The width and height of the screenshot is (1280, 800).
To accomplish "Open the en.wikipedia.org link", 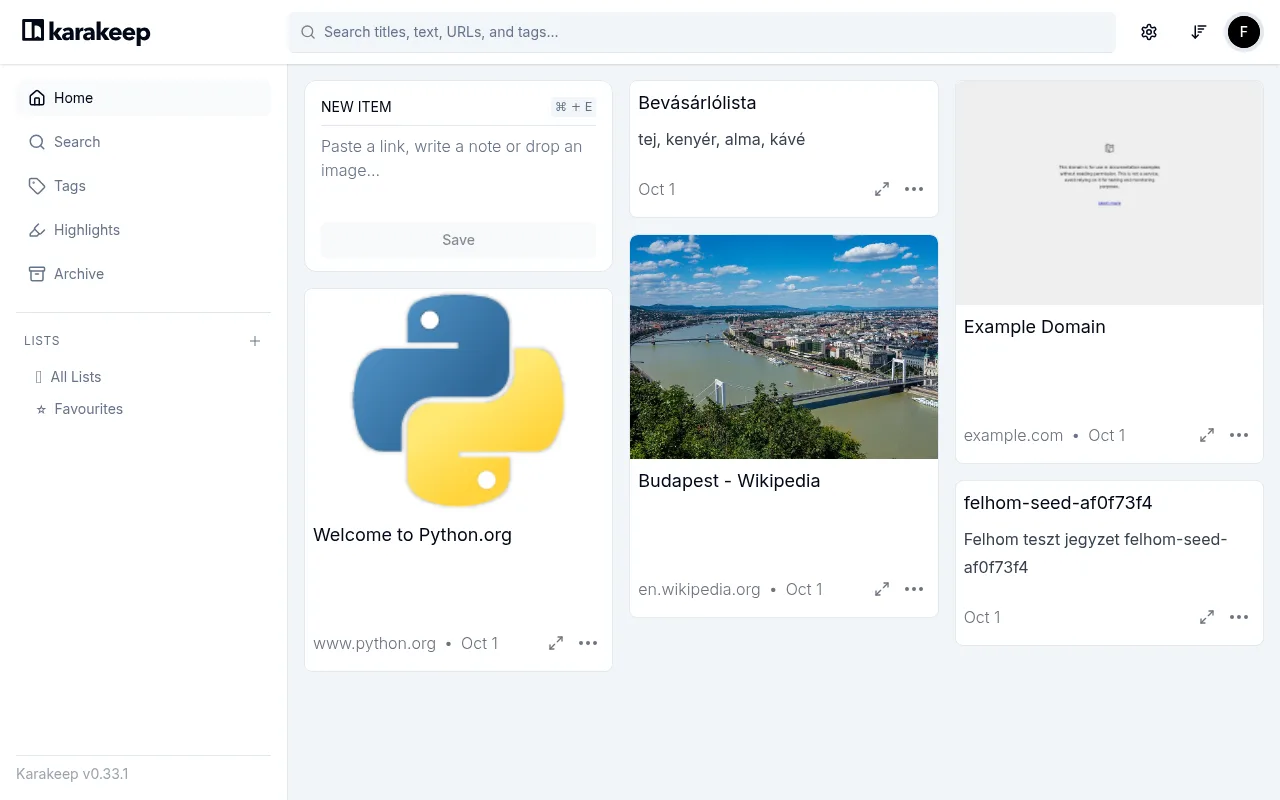I will [699, 589].
